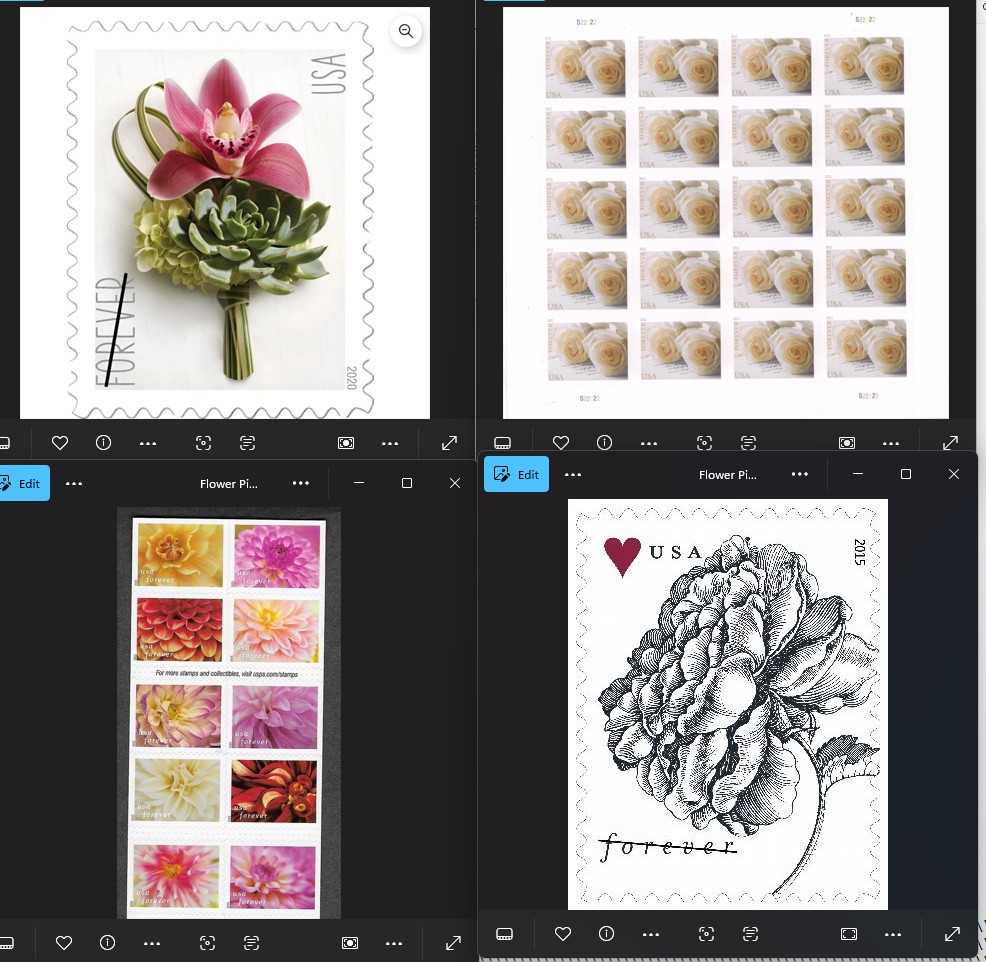986x962 pixels.
Task: Open see-more options next to the peony Edit button
Action: point(574,474)
